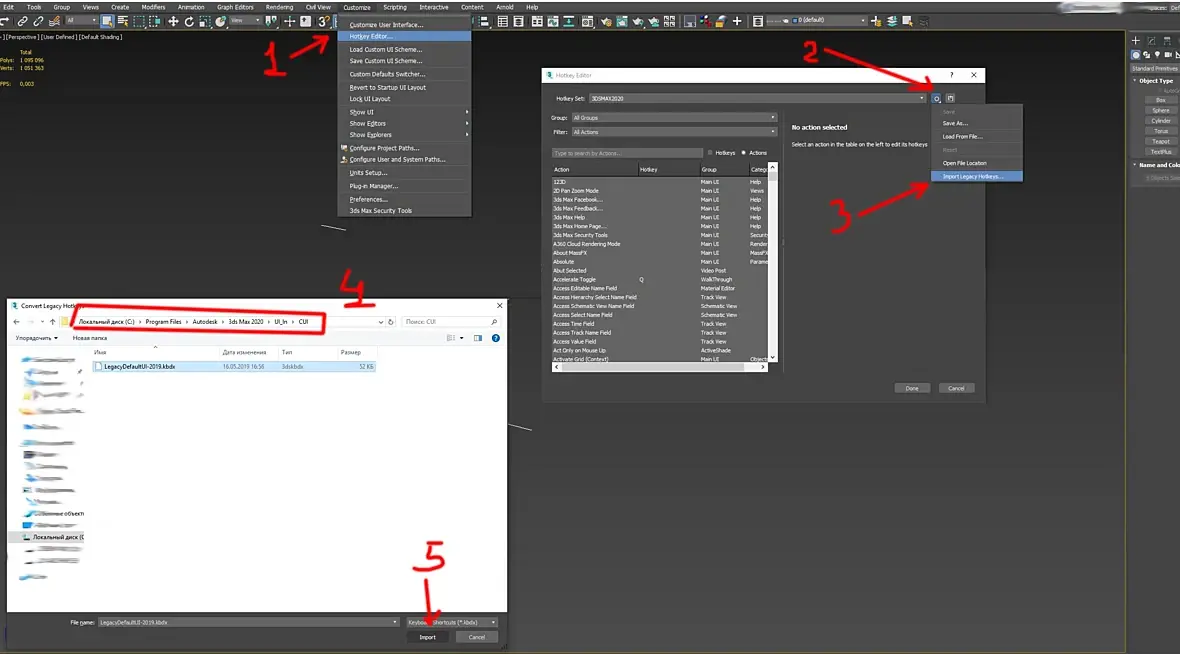The image size is (1180, 654).
Task: Open the Hotkey Set dropdown
Action: pyautogui.click(x=757, y=99)
